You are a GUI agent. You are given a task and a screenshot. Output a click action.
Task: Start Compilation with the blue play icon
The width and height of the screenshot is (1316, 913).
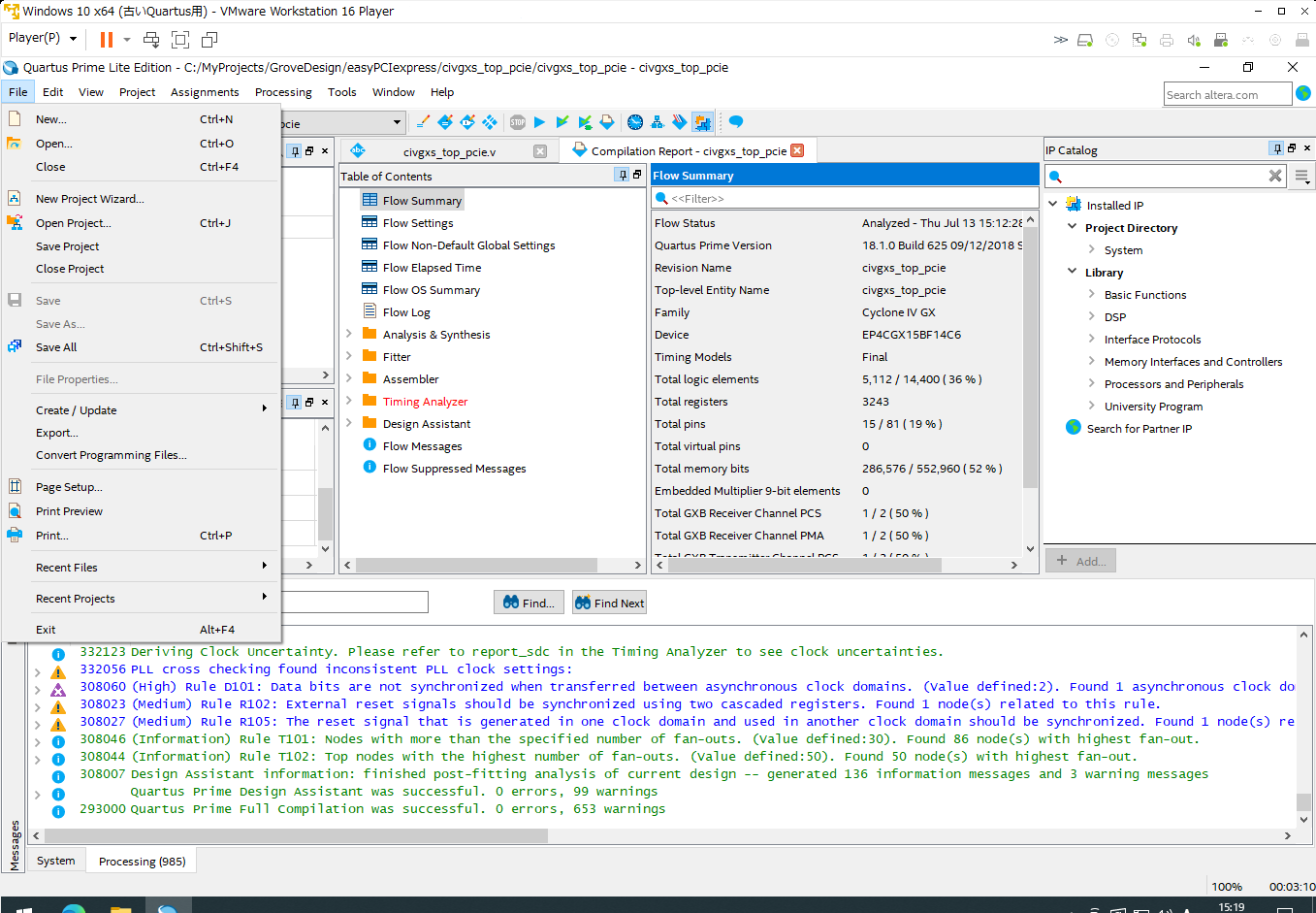point(539,122)
